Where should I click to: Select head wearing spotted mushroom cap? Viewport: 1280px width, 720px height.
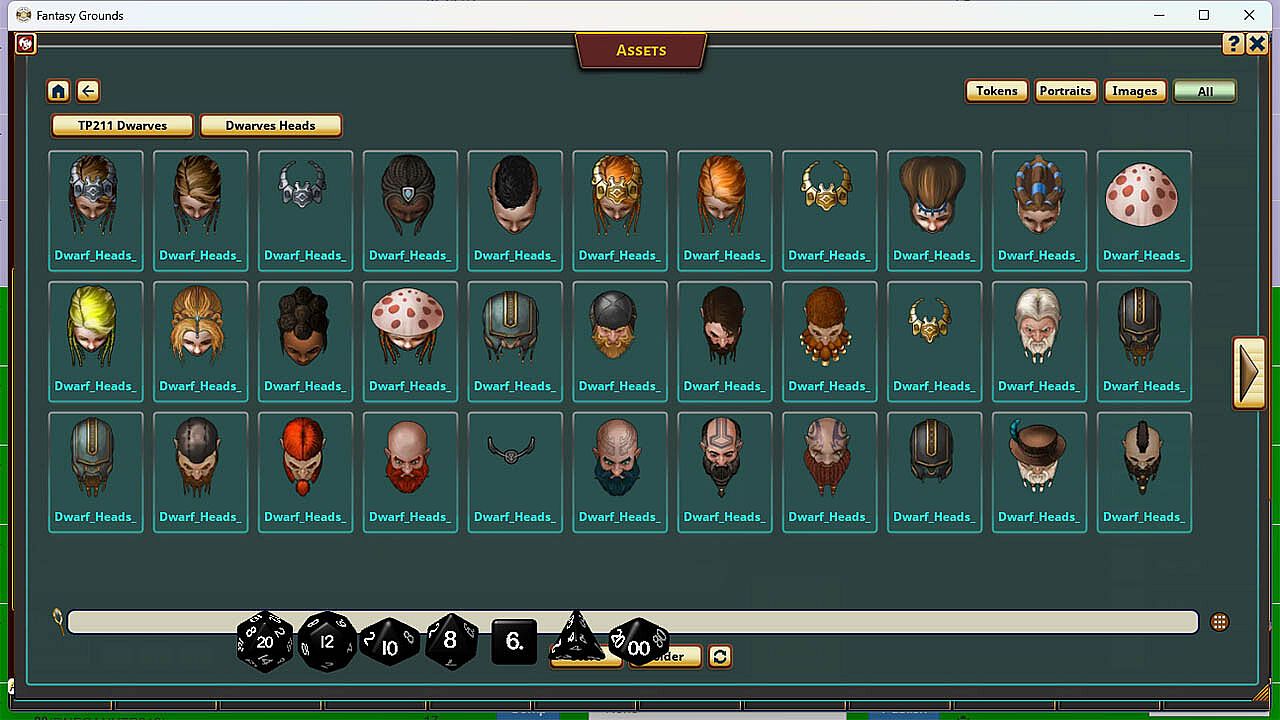click(x=410, y=342)
